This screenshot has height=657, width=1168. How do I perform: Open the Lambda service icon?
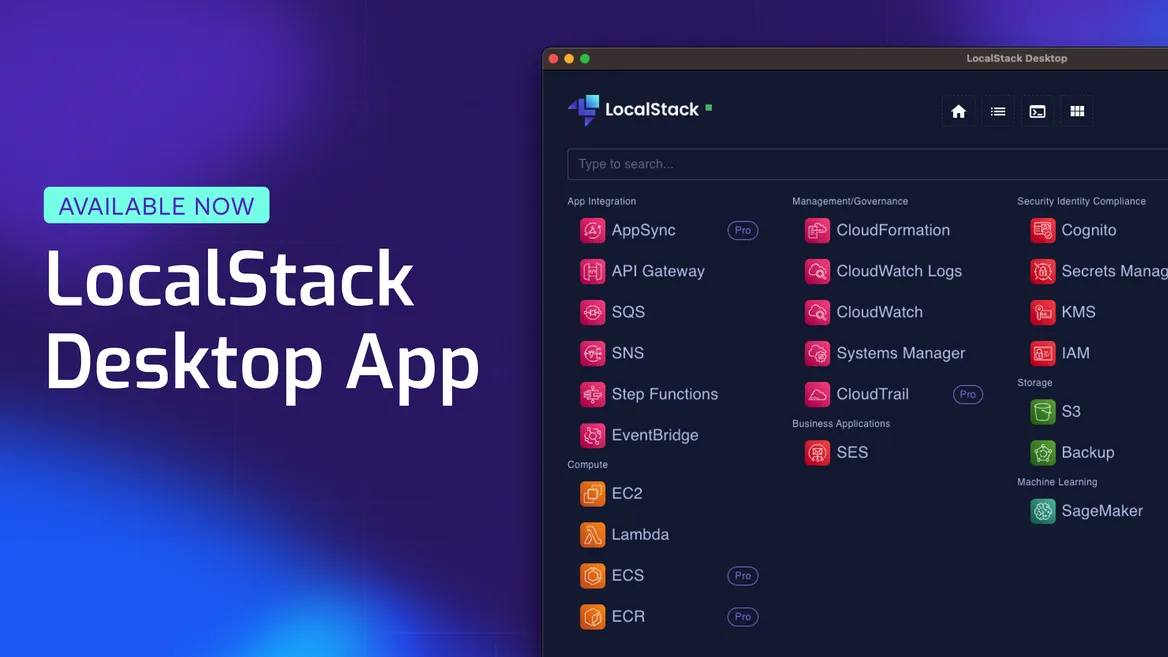[x=593, y=535]
